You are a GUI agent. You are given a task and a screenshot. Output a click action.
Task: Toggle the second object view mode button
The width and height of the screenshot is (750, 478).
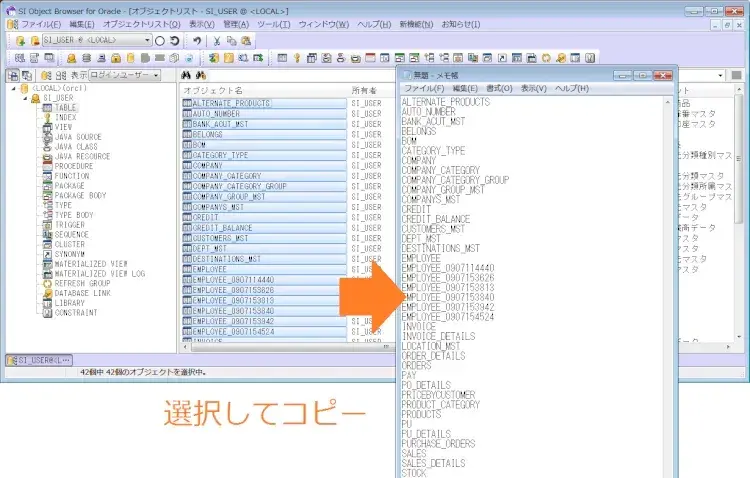coord(27,75)
